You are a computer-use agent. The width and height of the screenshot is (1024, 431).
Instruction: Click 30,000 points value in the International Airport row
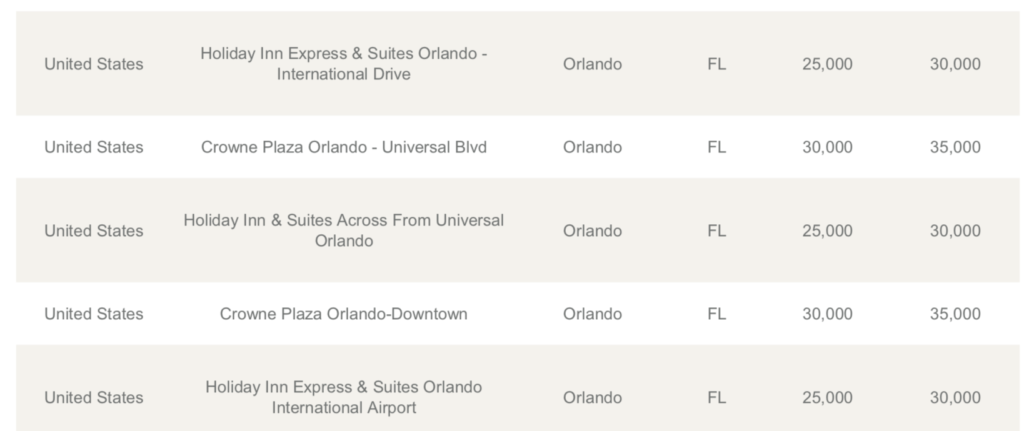click(x=955, y=397)
